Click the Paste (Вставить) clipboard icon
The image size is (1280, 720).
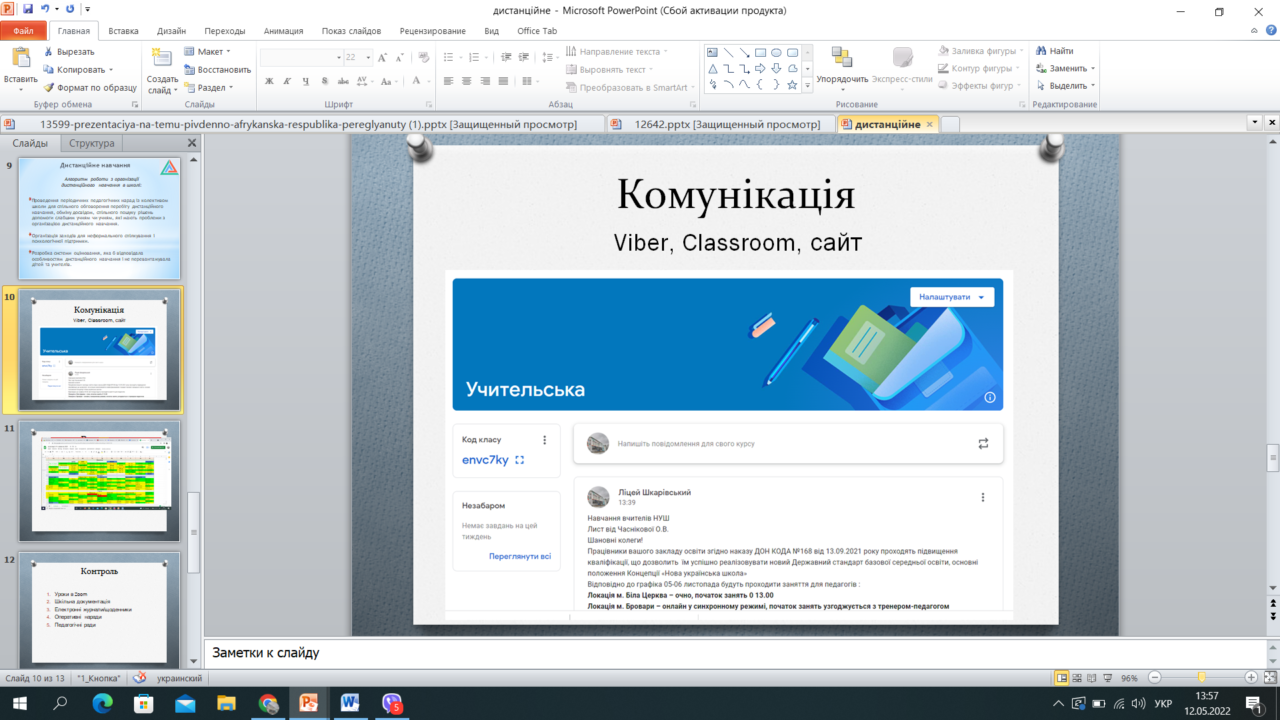click(20, 58)
